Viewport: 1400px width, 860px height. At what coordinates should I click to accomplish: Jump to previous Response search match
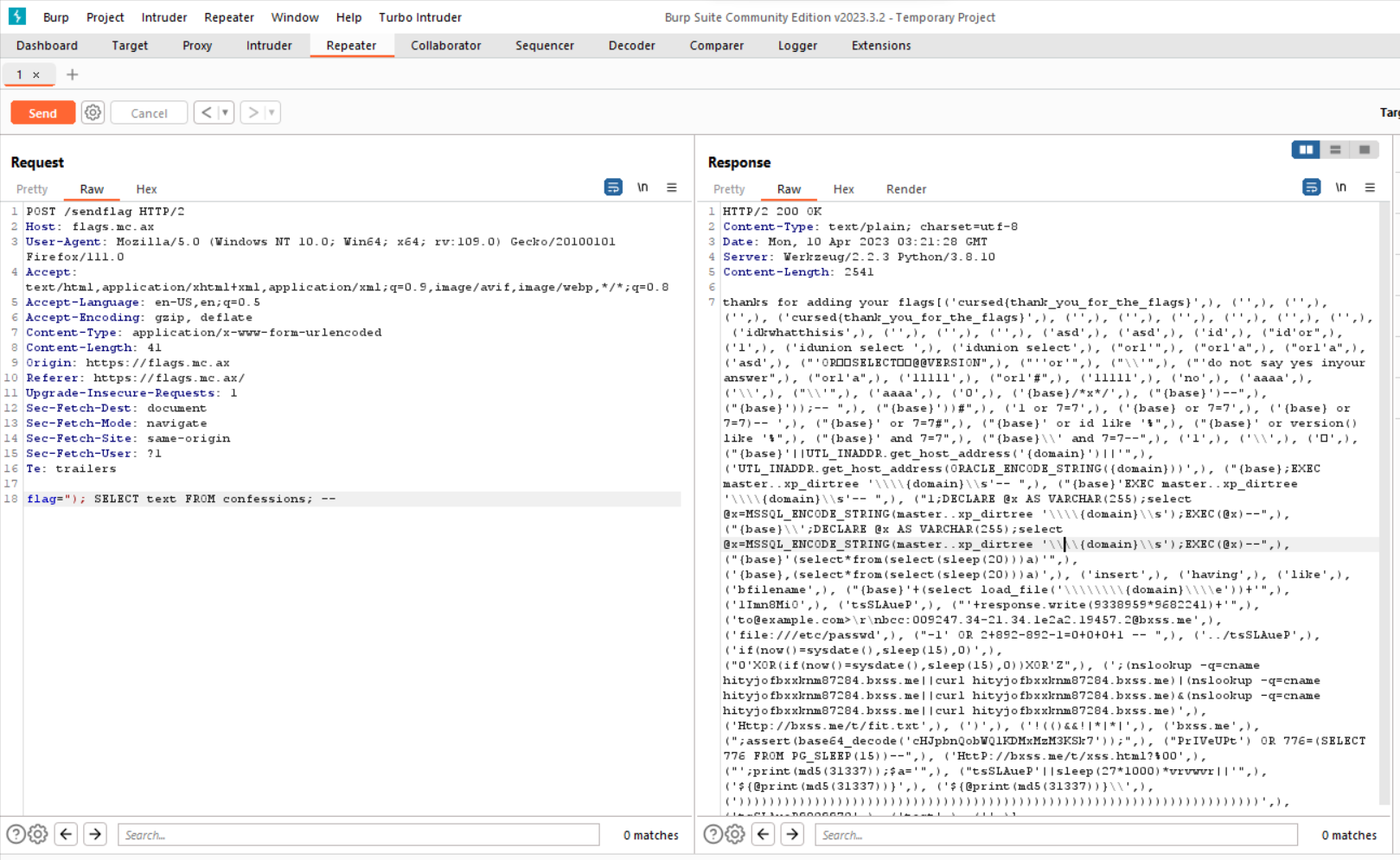[x=764, y=835]
